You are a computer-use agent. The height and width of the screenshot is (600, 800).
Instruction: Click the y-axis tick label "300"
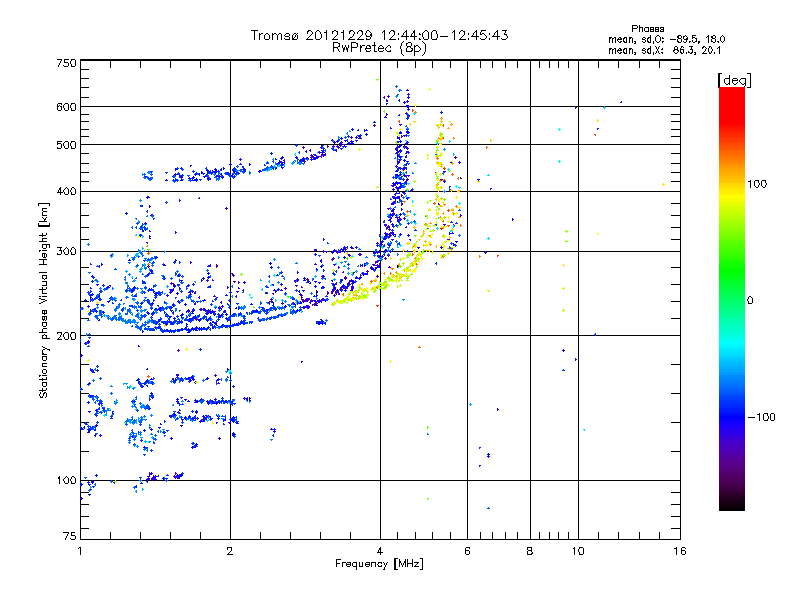coord(66,251)
